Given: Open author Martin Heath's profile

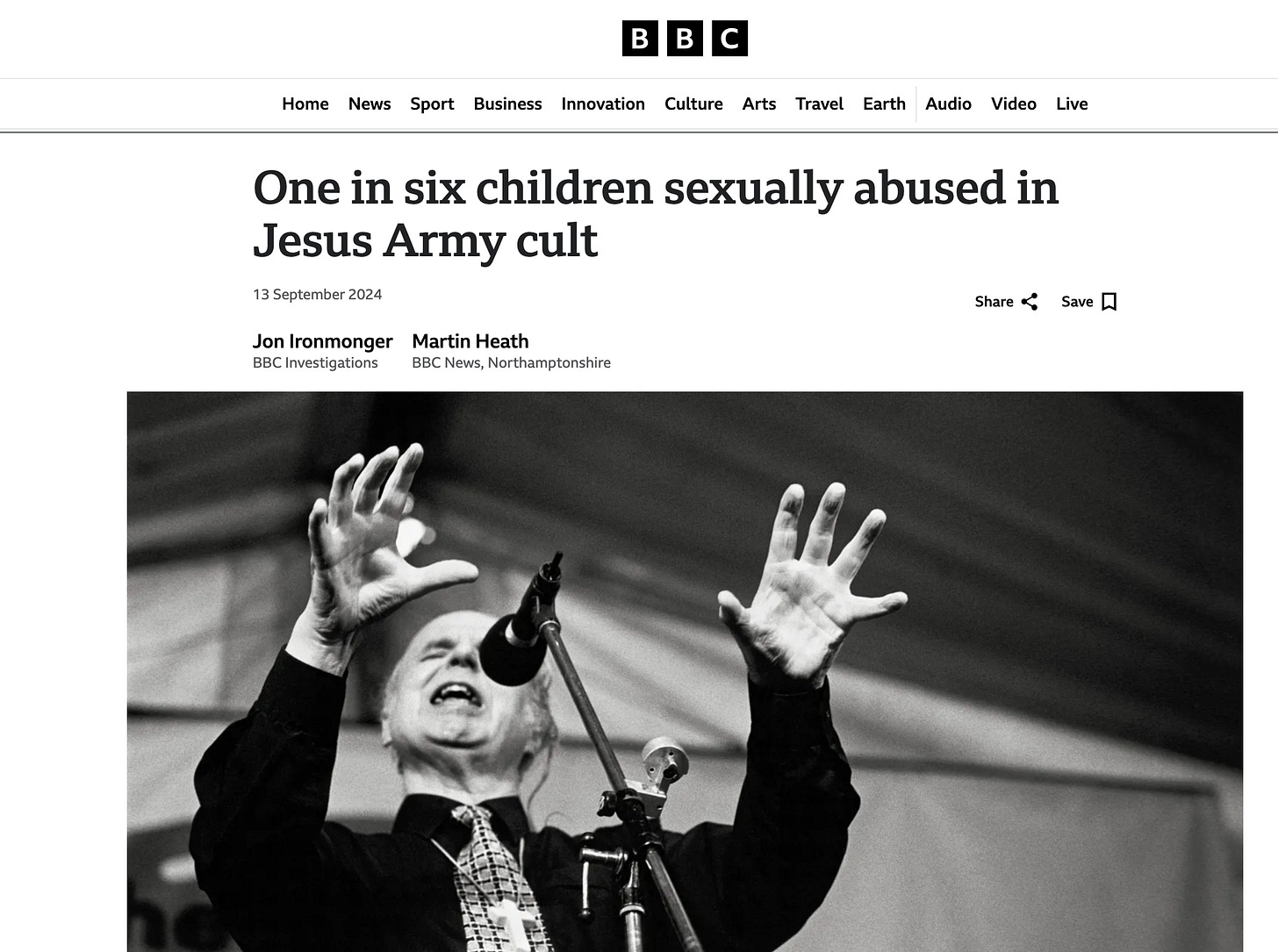Looking at the screenshot, I should (x=470, y=341).
